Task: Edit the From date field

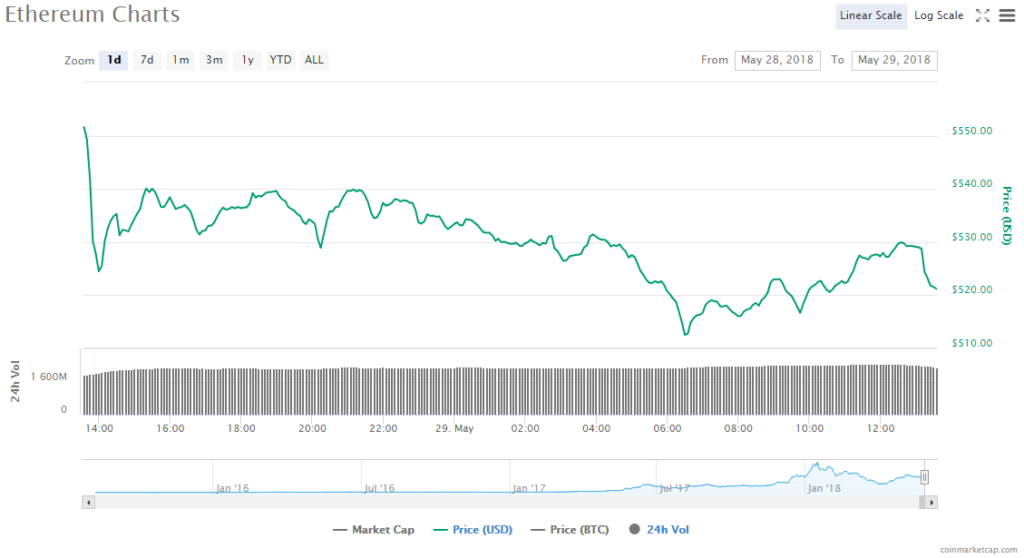Action: click(x=777, y=60)
